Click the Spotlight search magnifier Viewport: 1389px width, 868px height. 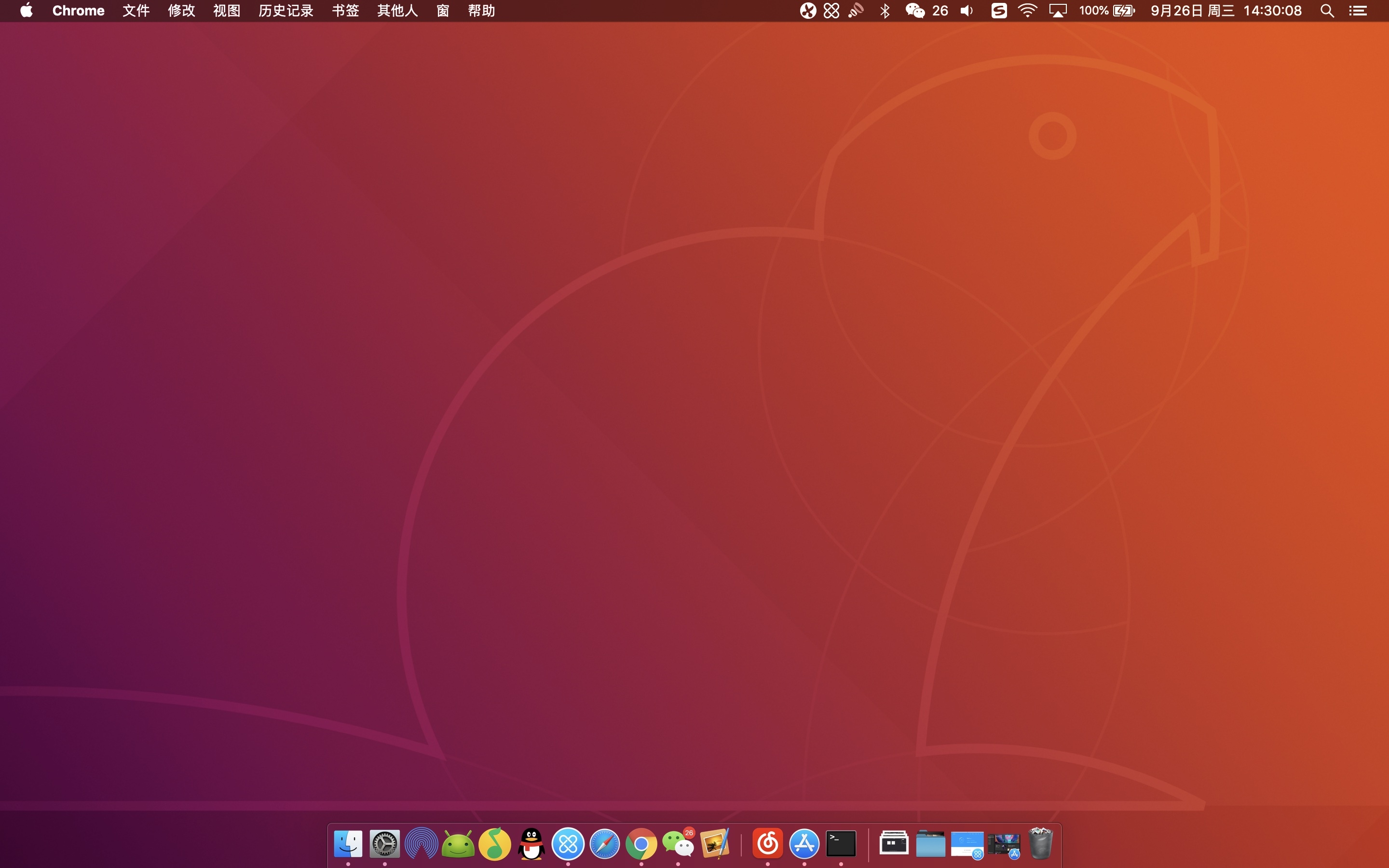pos(1327,11)
